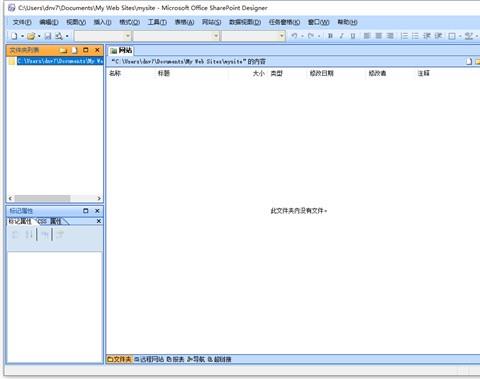The image size is (480, 379).
Task: Click the Redo arrow icon
Action: tap(311, 36)
